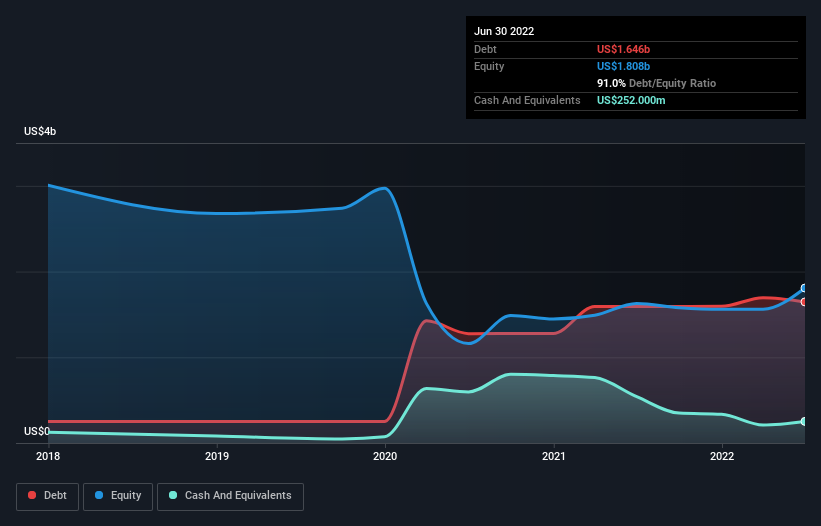Toggle Cash And Equivalents legend button
The width and height of the screenshot is (821, 526).
[x=230, y=496]
